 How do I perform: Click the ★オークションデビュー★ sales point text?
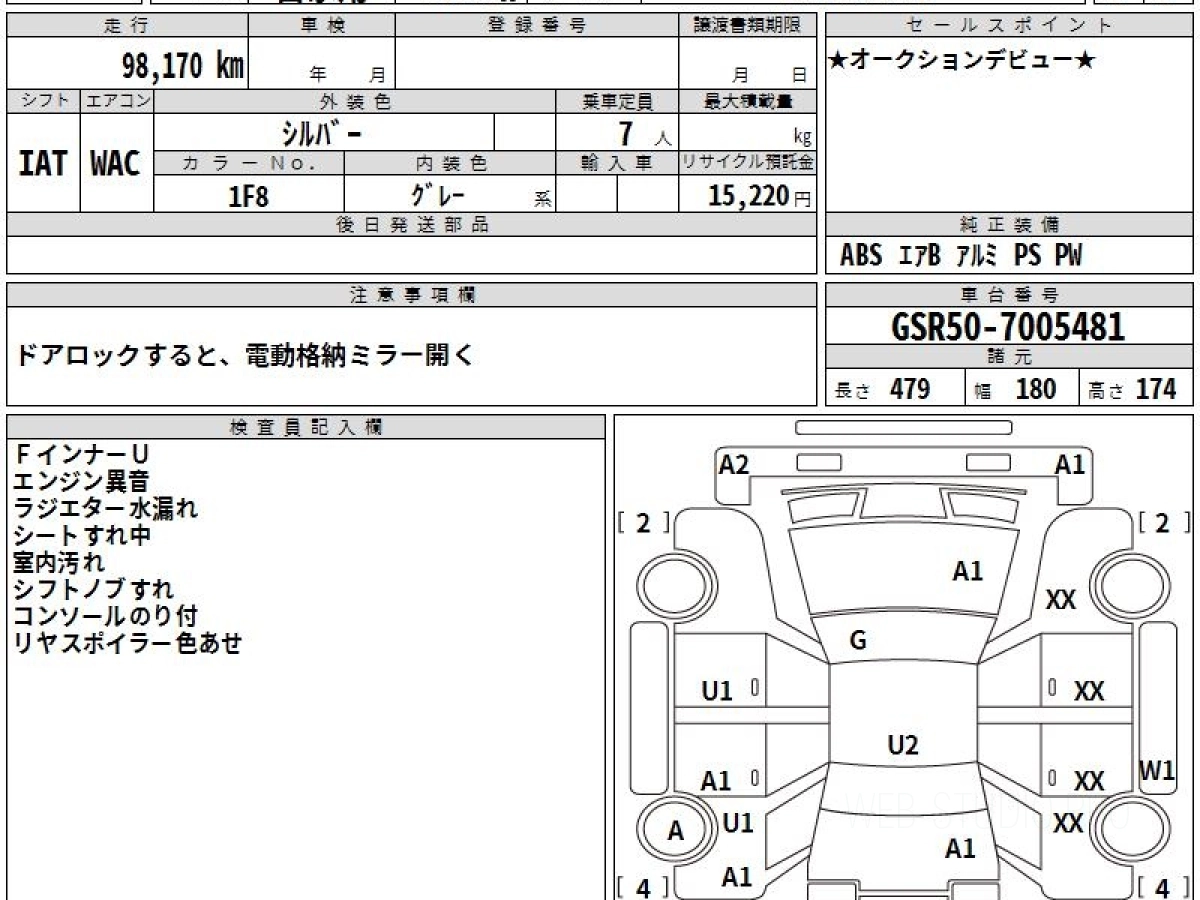click(962, 61)
